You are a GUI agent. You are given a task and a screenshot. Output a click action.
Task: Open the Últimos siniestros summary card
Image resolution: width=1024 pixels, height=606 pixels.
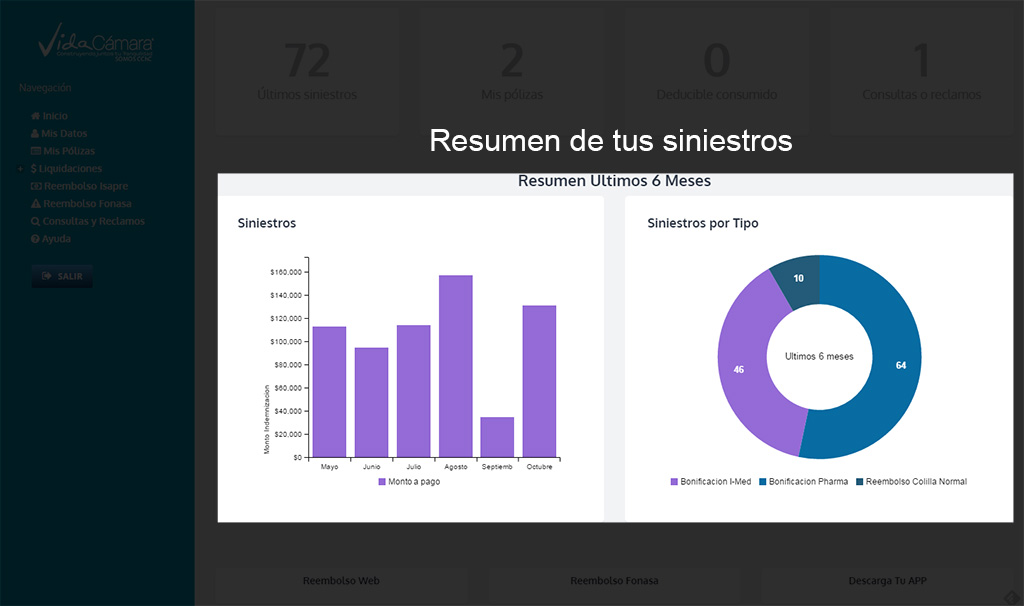pos(306,72)
